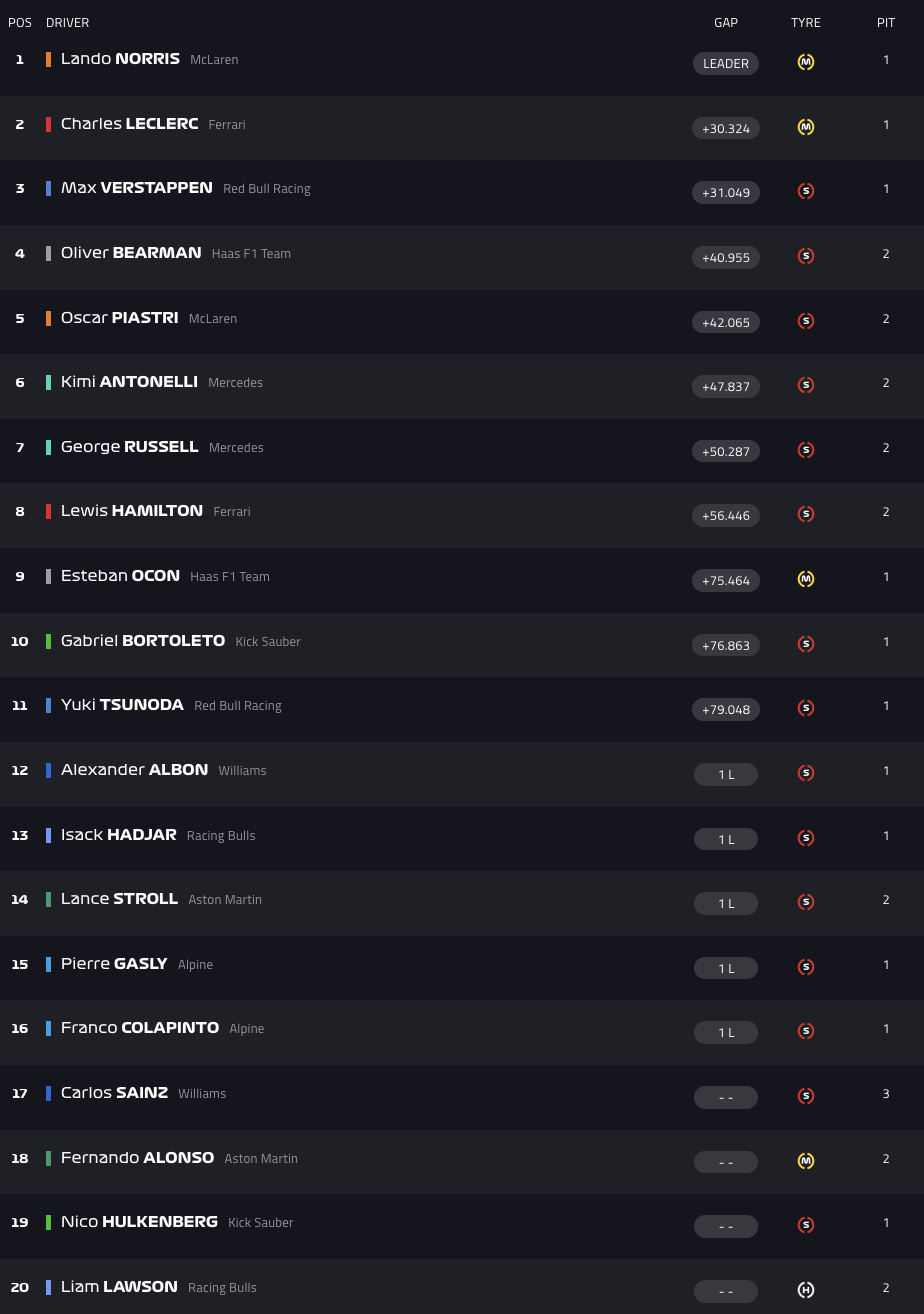924x1314 pixels.
Task: Open Kimi Antonelli's driver name
Action: click(x=129, y=382)
